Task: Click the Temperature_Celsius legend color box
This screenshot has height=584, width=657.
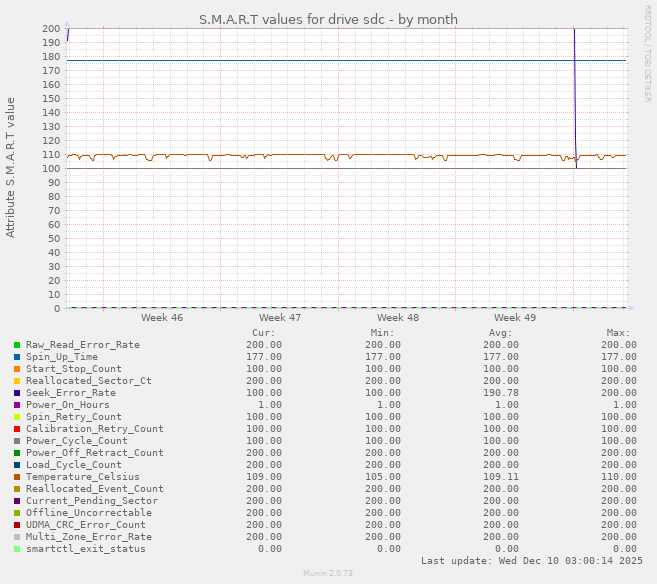Action: (17, 477)
